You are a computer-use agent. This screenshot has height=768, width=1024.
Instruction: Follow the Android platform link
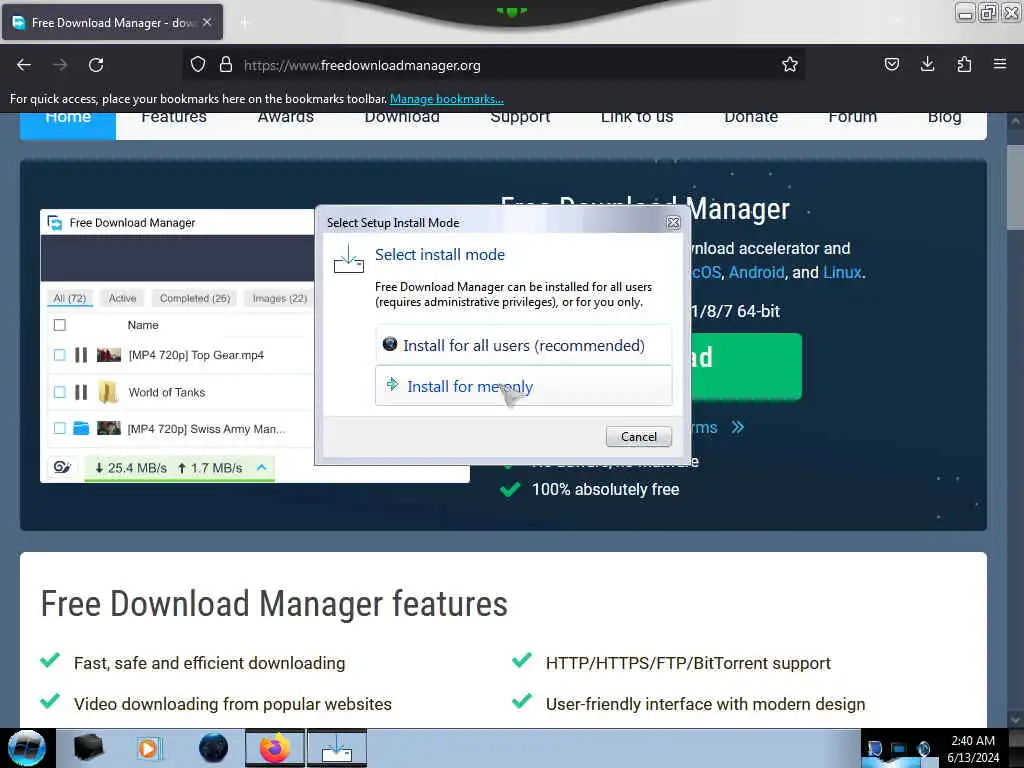756,272
